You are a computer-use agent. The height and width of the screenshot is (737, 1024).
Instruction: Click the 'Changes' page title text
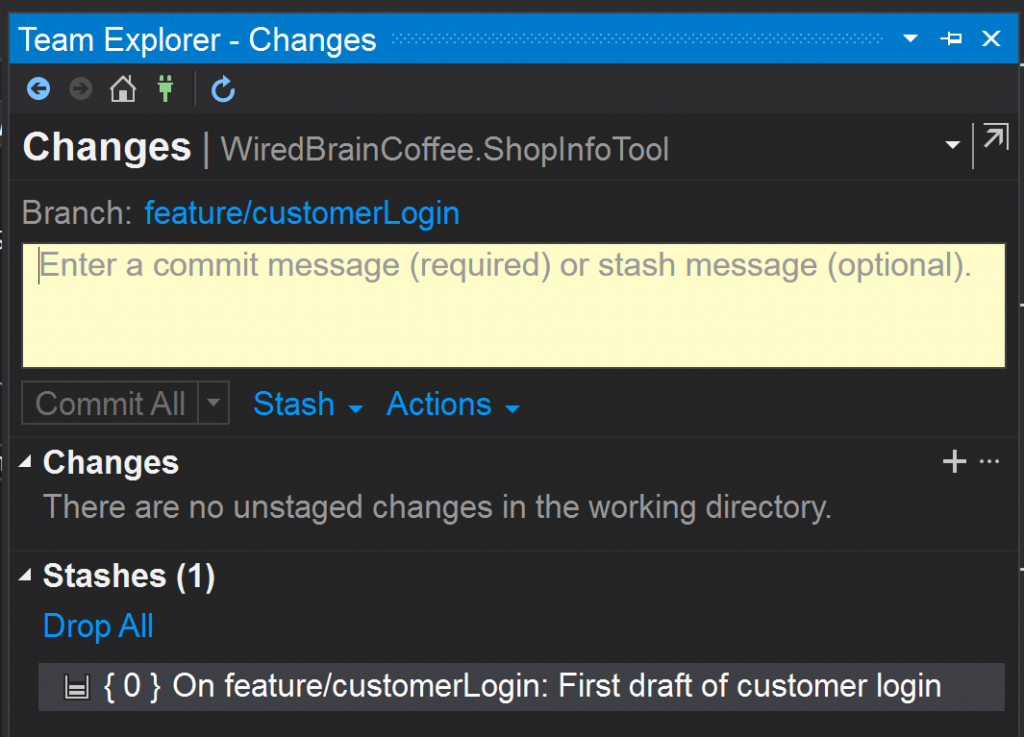point(107,147)
